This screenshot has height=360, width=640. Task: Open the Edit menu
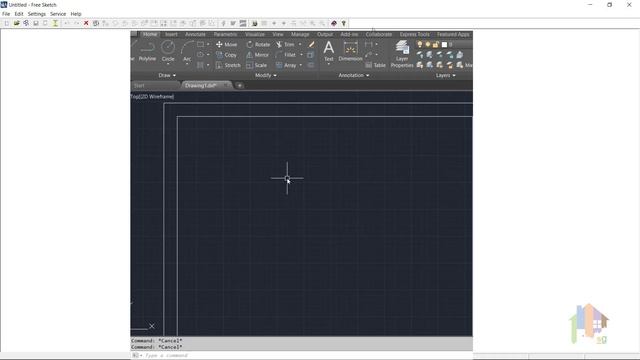pos(19,14)
